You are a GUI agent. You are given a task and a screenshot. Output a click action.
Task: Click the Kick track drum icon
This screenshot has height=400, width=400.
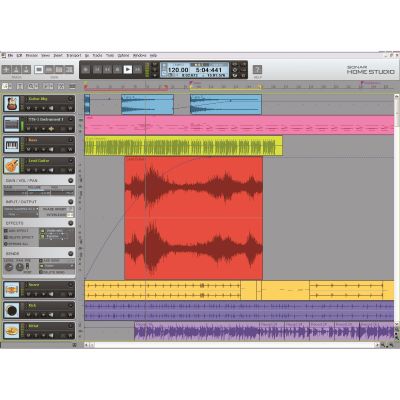tap(12, 310)
